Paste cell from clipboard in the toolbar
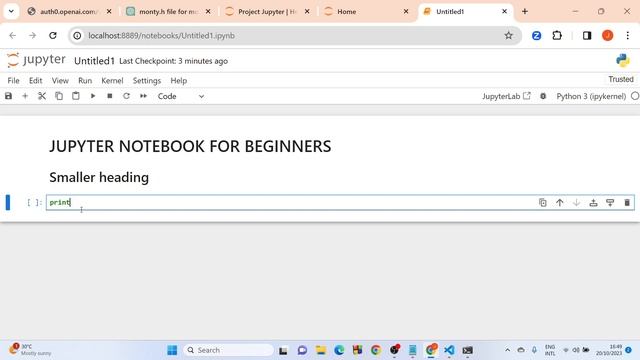 tap(76, 96)
